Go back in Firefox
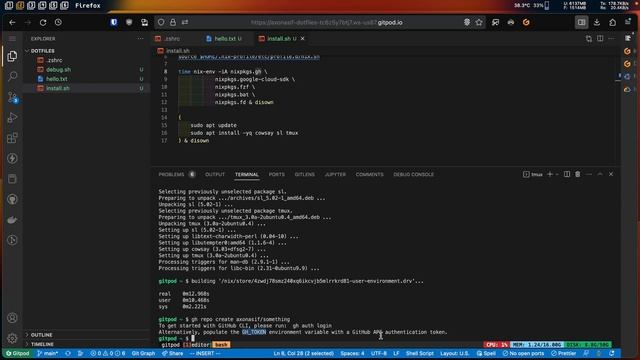Viewport: 640px width, 360px height. [12, 22]
